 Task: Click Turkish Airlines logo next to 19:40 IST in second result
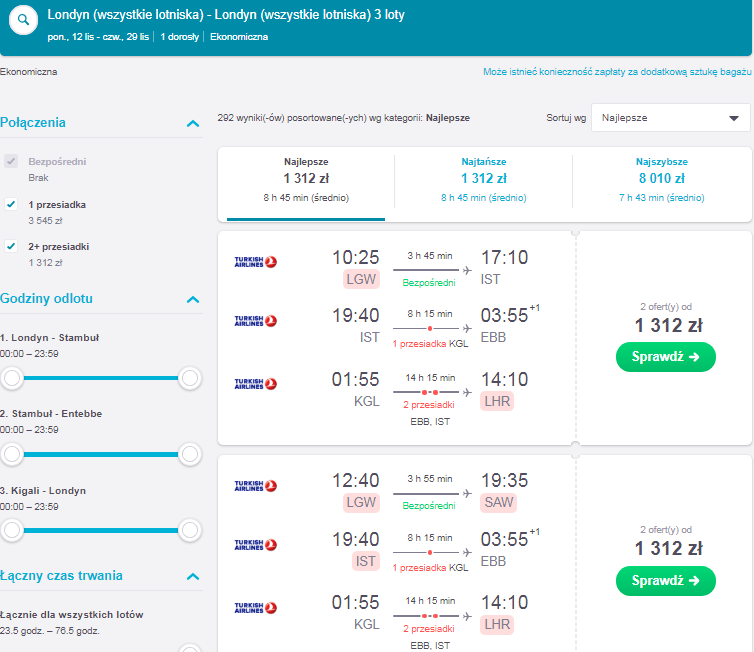tap(255, 545)
